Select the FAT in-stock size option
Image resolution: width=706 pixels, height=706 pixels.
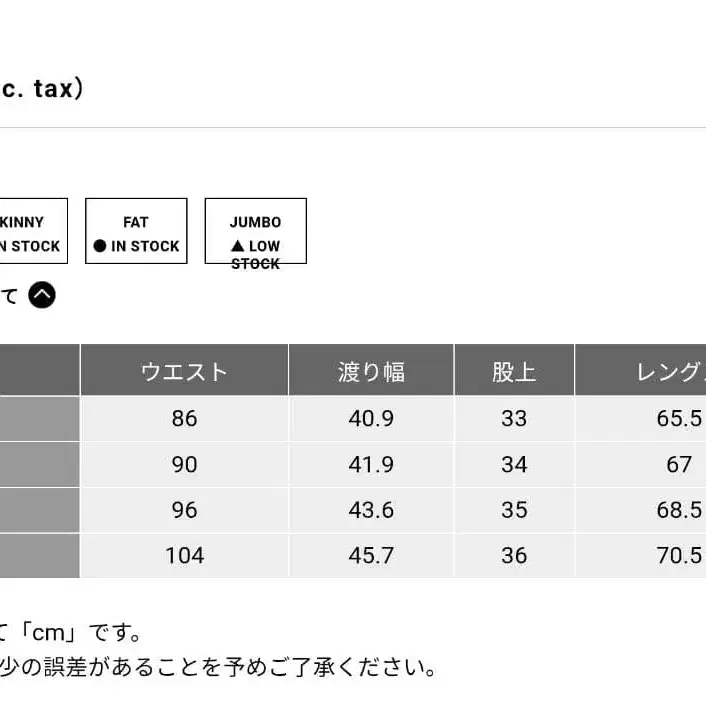tap(136, 232)
